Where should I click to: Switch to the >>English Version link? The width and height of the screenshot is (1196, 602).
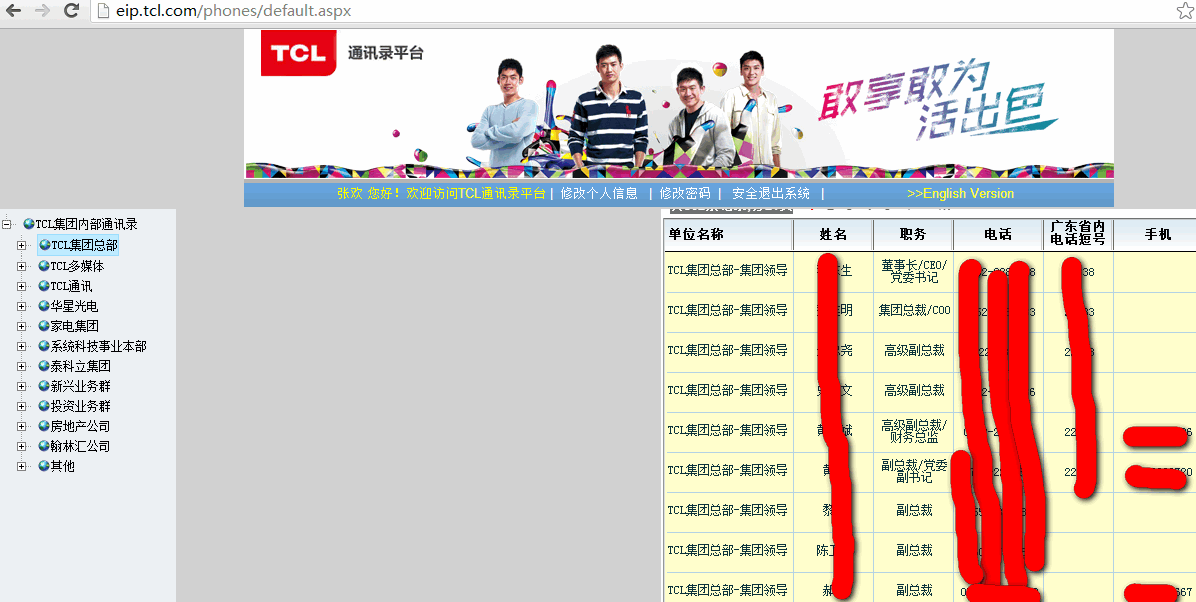tap(960, 194)
